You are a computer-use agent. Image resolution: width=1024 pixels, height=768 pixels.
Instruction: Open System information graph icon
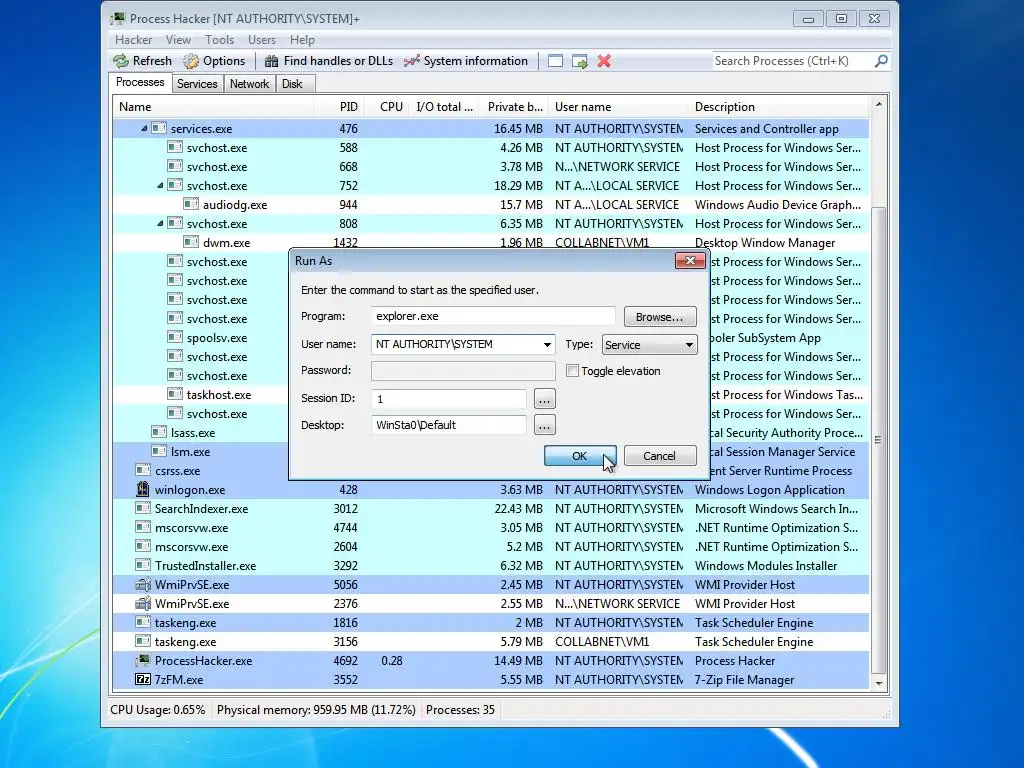[411, 61]
